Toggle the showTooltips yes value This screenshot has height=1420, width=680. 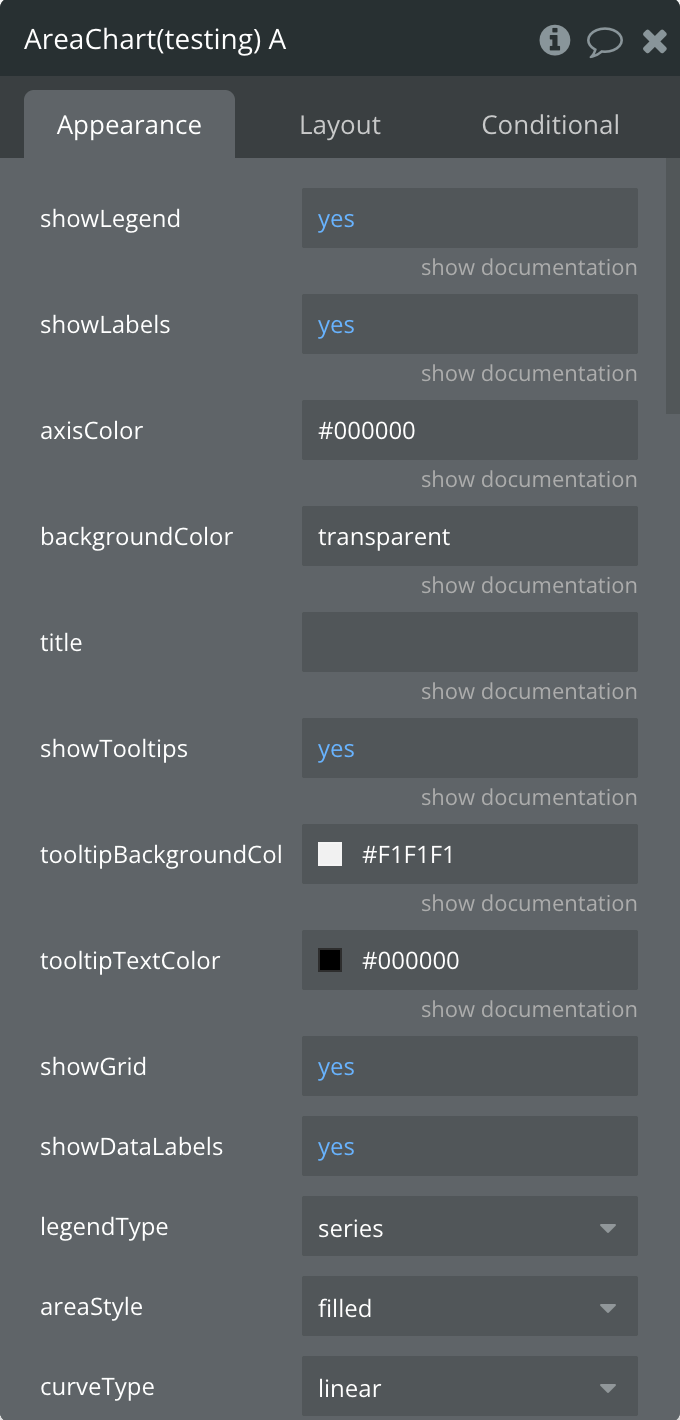click(x=336, y=749)
